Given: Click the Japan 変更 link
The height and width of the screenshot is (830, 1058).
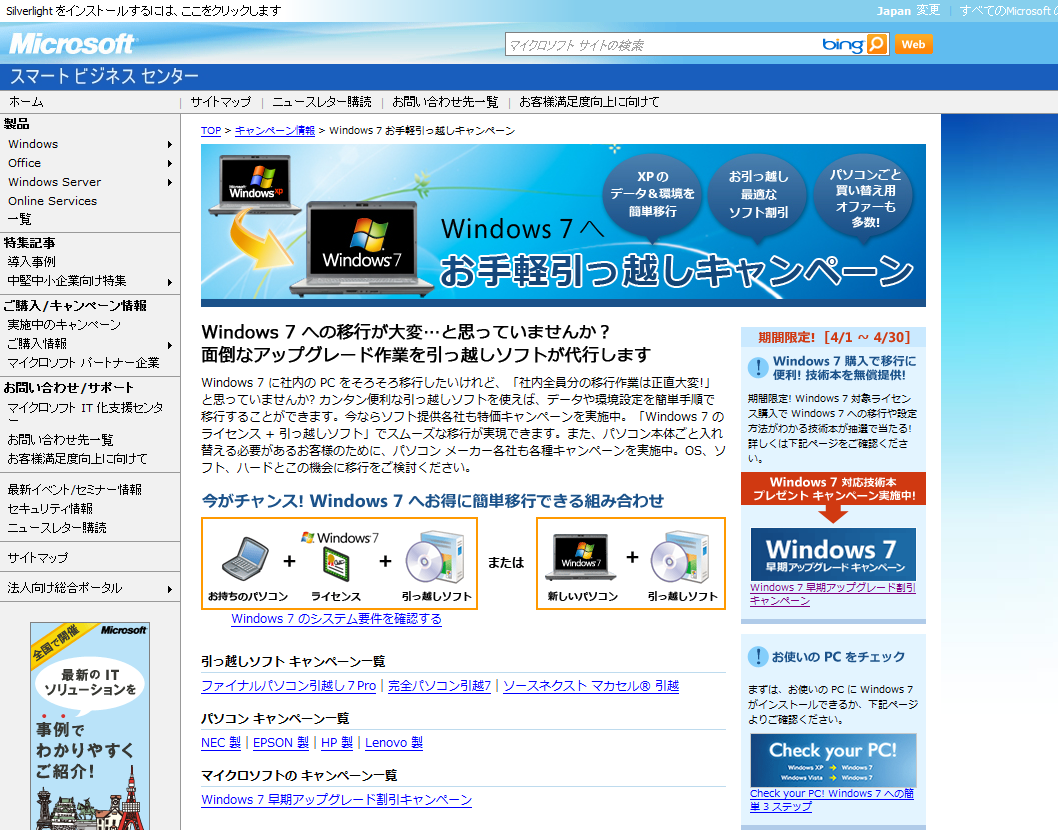Looking at the screenshot, I should click(x=908, y=11).
